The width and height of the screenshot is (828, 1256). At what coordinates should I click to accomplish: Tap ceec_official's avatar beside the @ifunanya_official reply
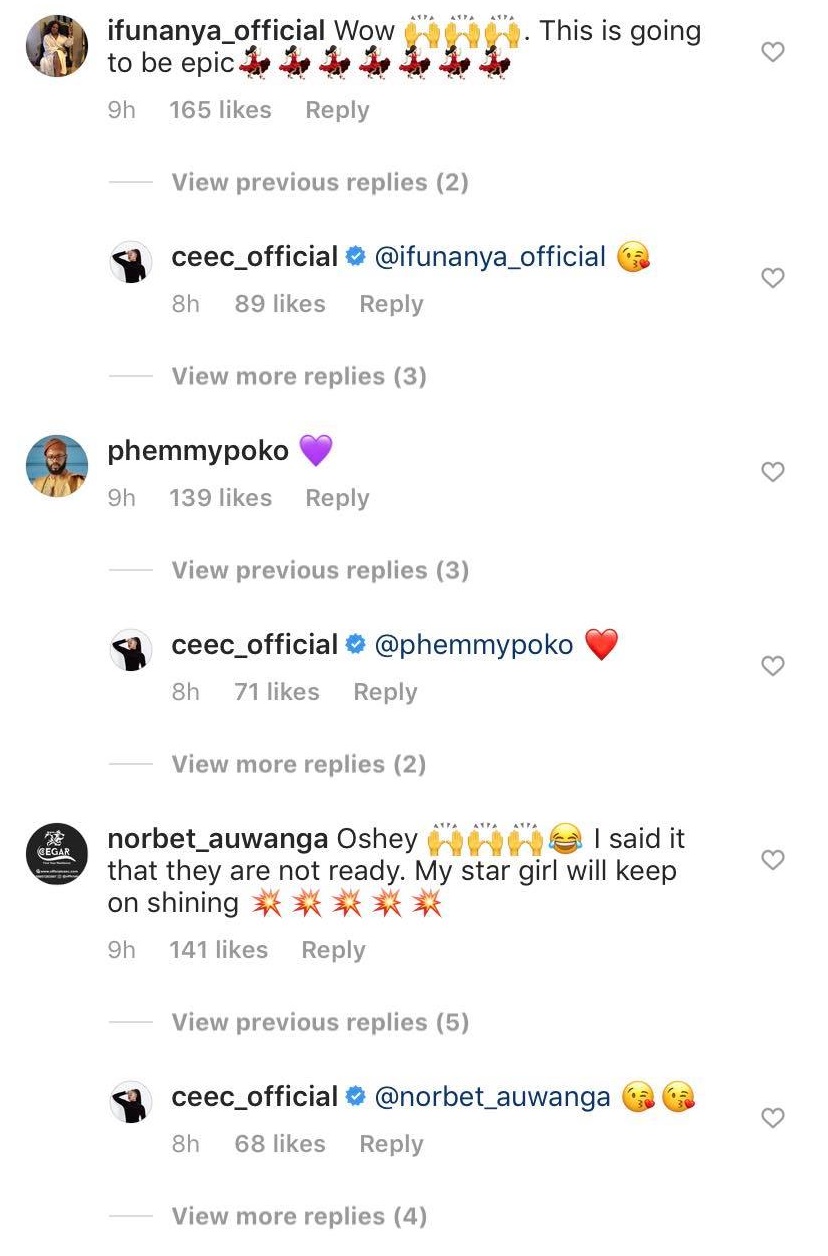(x=131, y=262)
